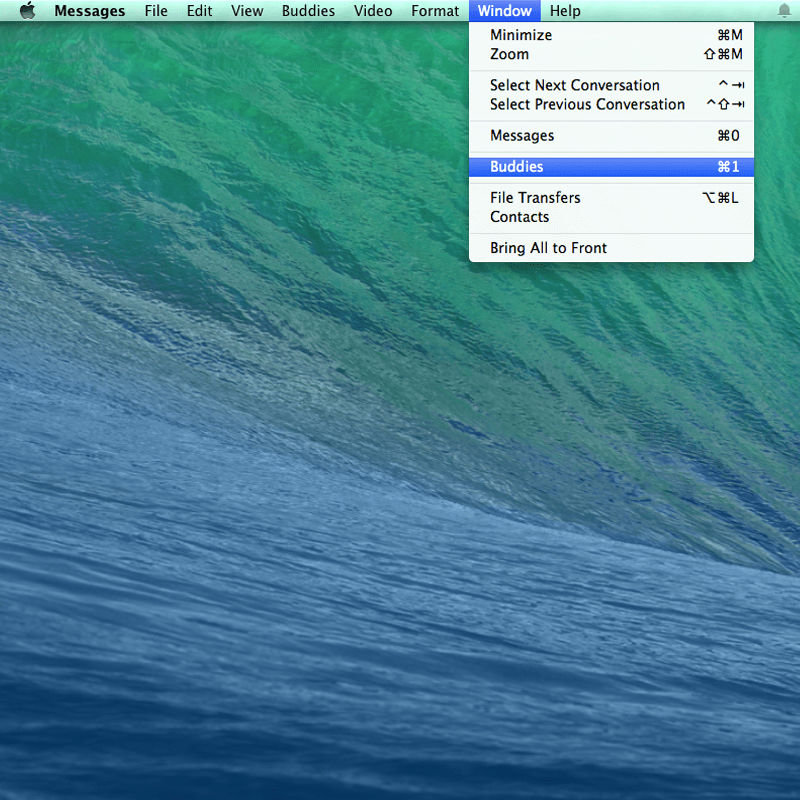Choose Contacts from the Window menu
Image resolution: width=800 pixels, height=800 pixels.
(611, 217)
